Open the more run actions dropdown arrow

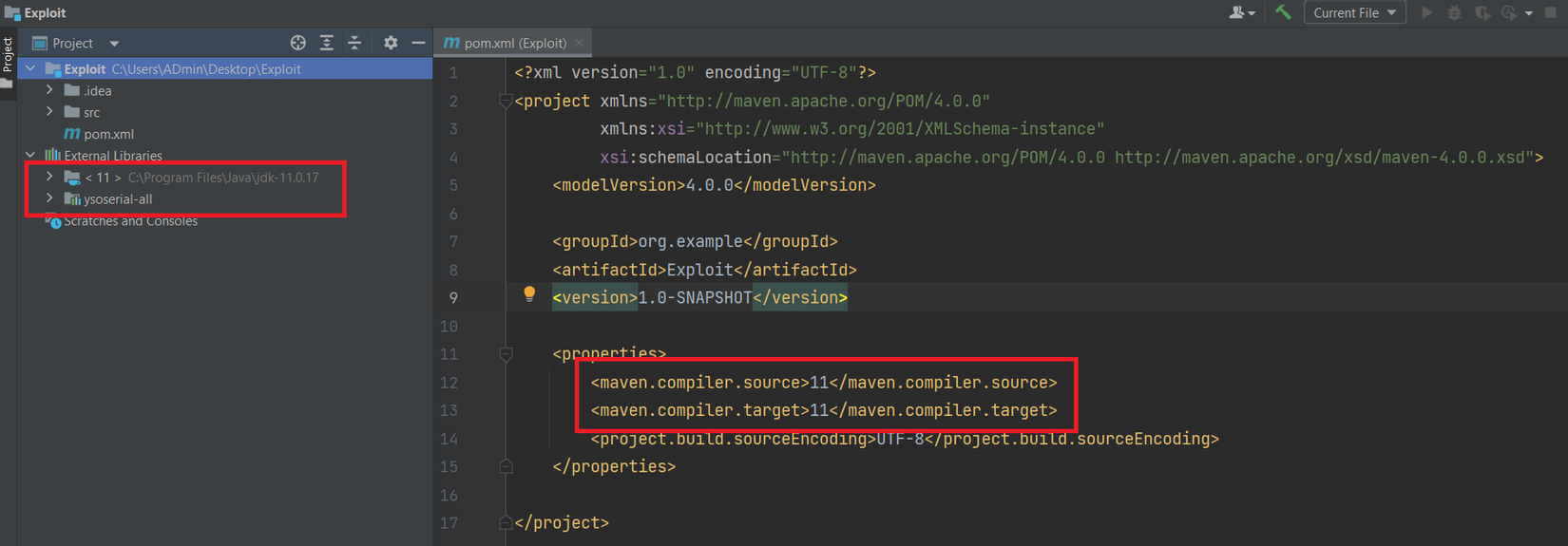[1529, 13]
